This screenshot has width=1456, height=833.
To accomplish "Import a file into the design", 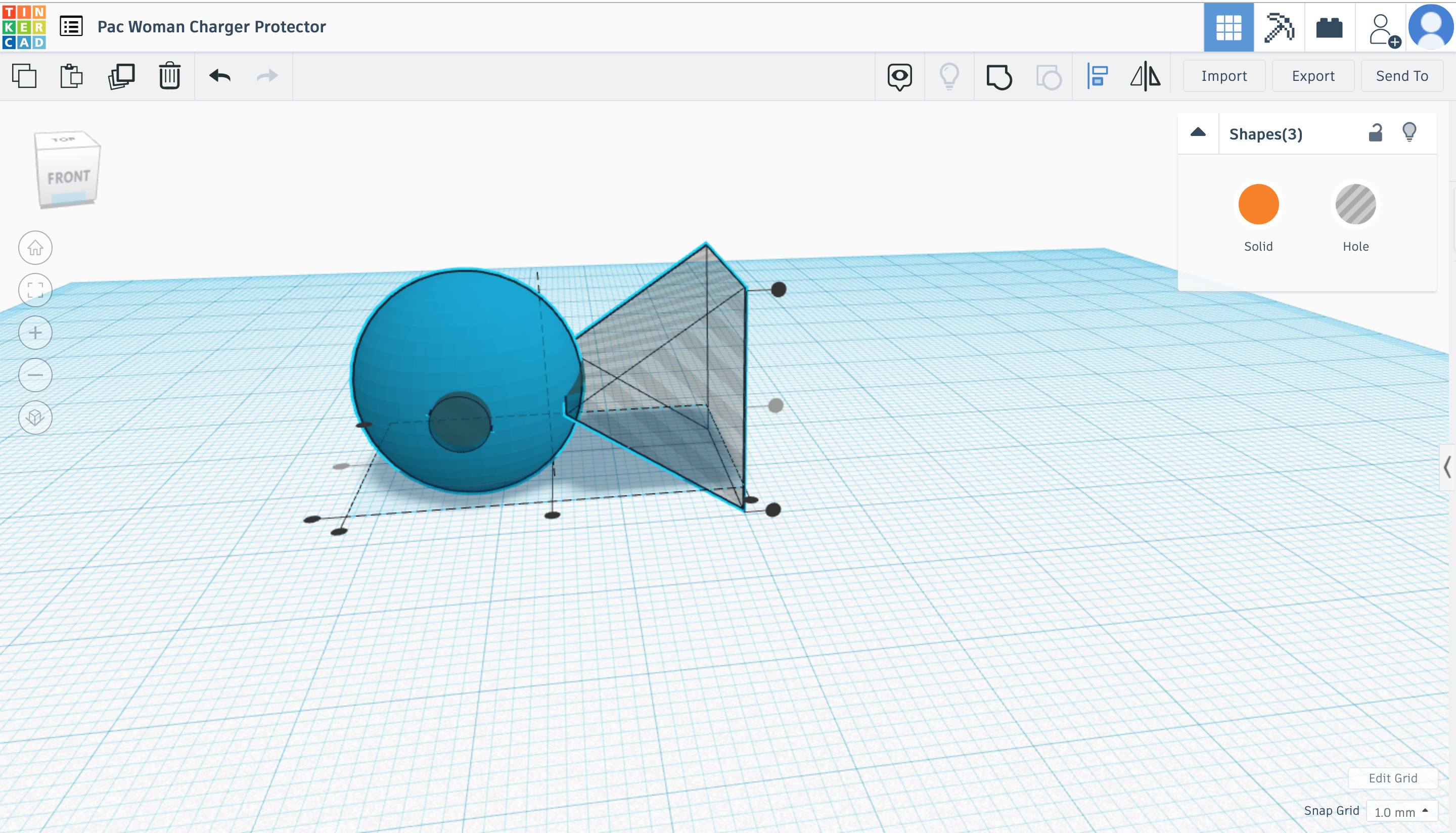I will click(x=1224, y=75).
